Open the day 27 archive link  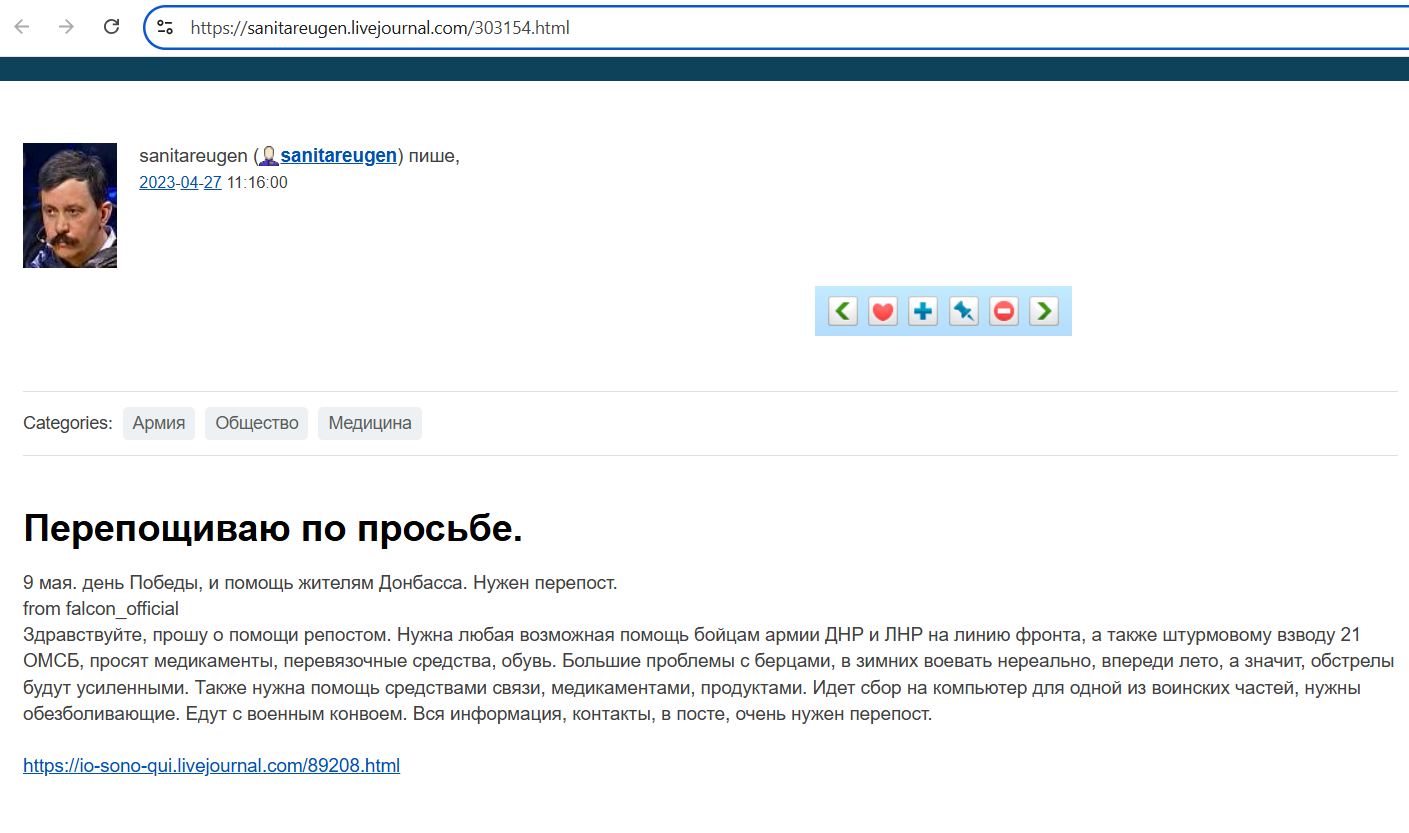(x=213, y=182)
